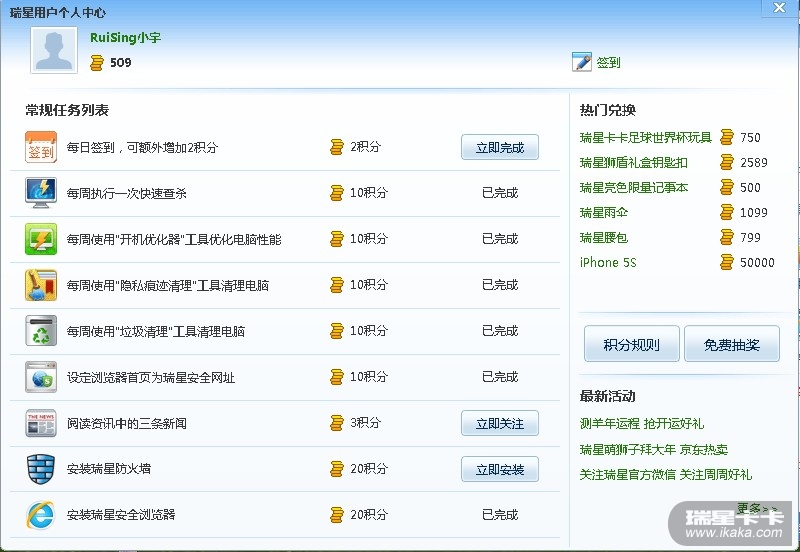Open 瑞星腰包 exchange item

[x=604, y=238]
